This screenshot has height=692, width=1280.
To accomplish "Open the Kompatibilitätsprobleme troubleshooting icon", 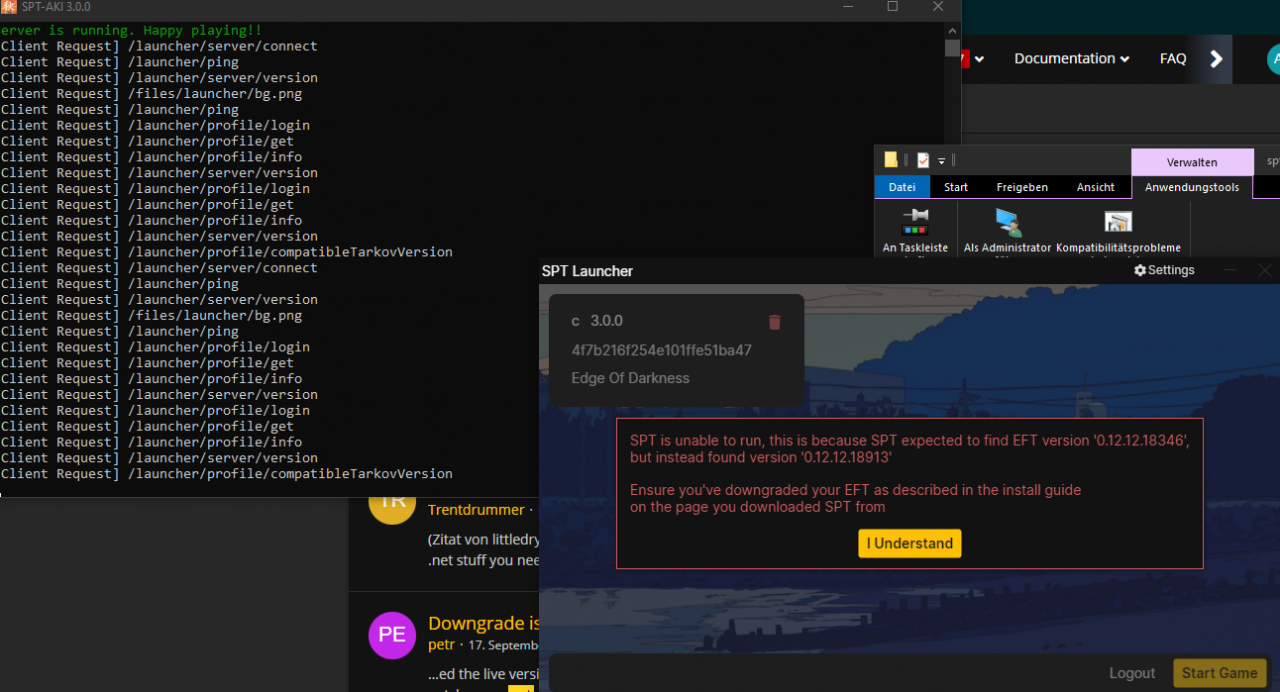I will (1118, 222).
